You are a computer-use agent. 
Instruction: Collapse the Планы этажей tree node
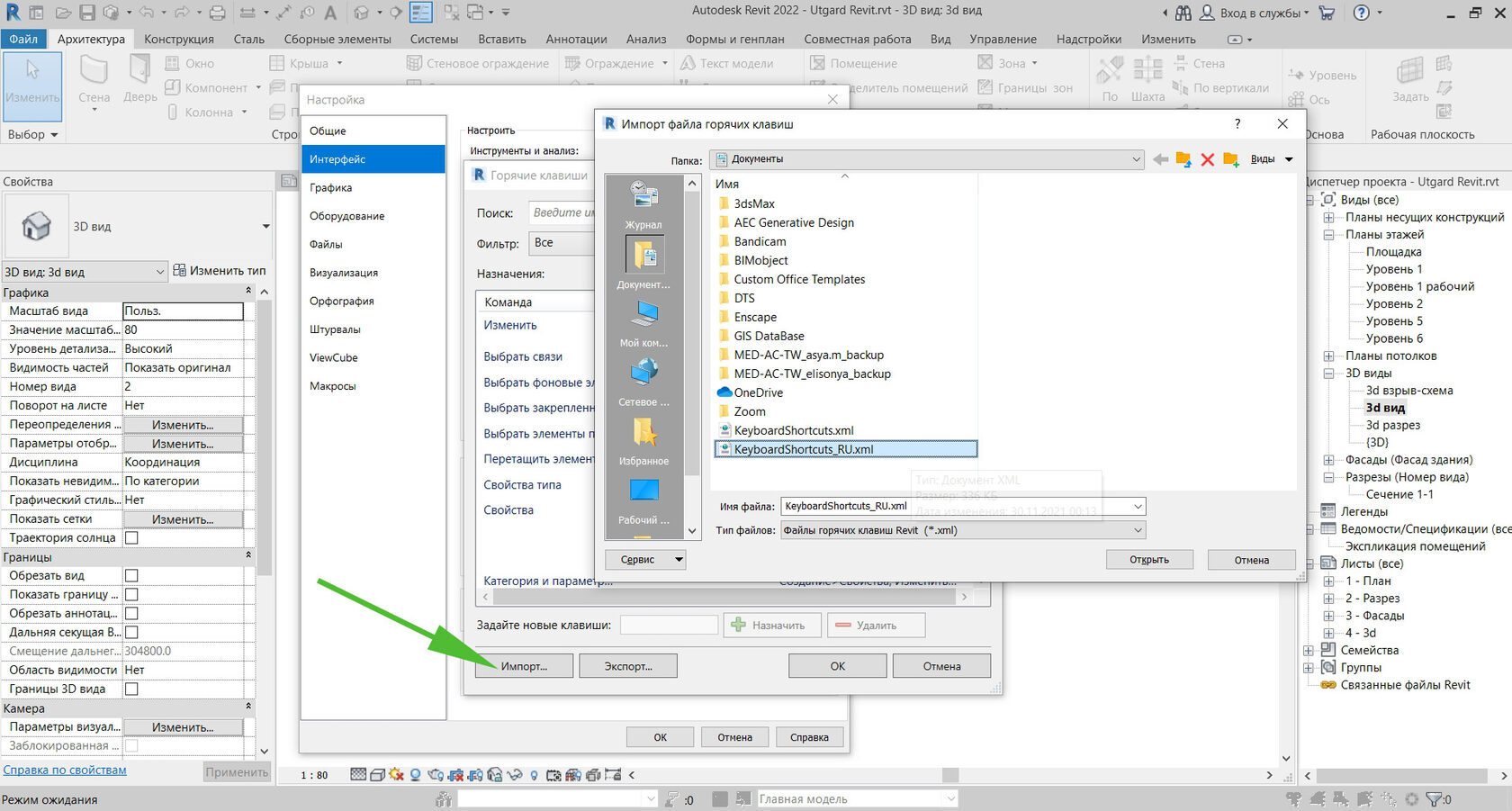[x=1328, y=235]
